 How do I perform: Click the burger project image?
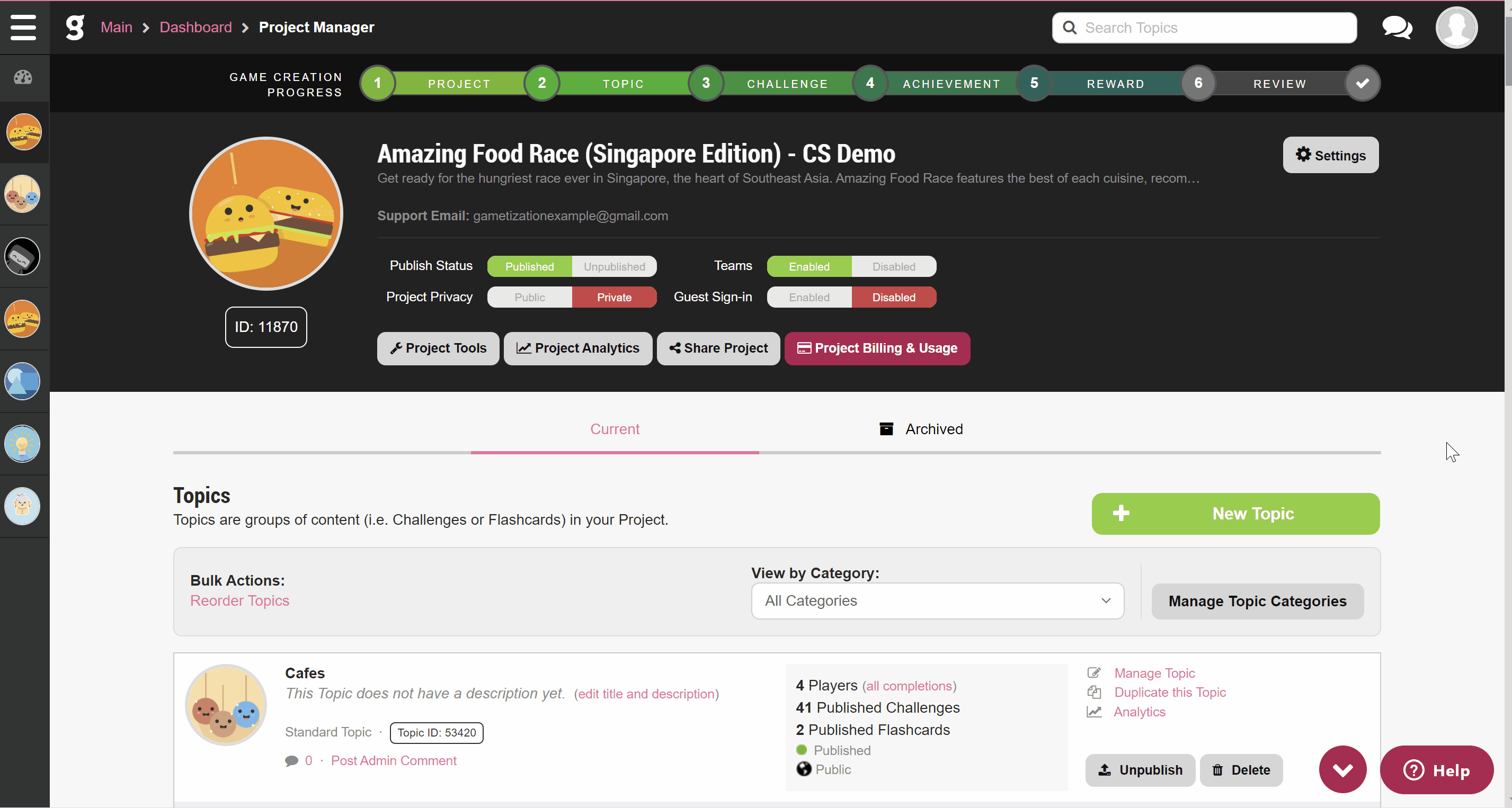[266, 213]
